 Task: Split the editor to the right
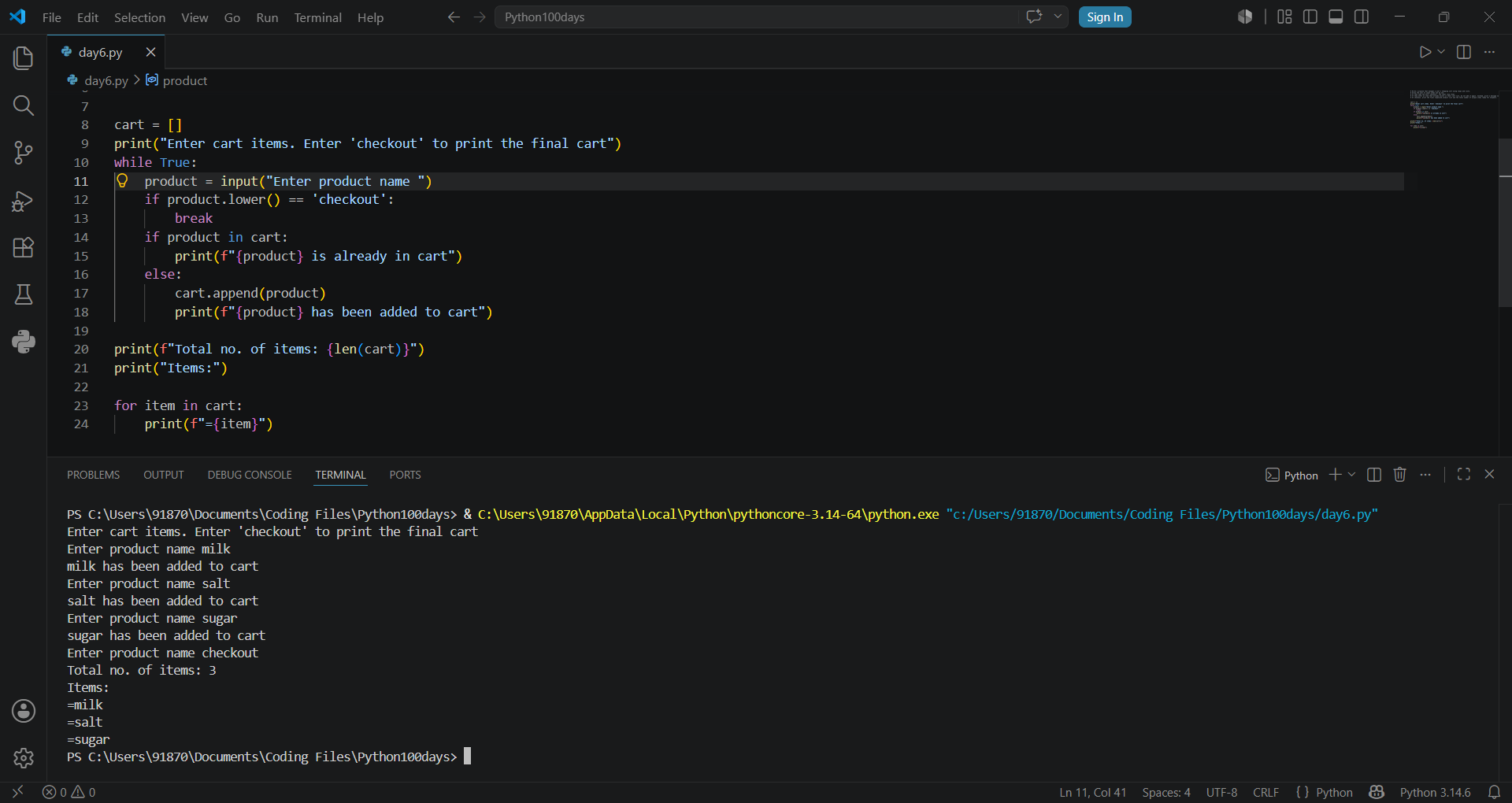click(x=1464, y=52)
